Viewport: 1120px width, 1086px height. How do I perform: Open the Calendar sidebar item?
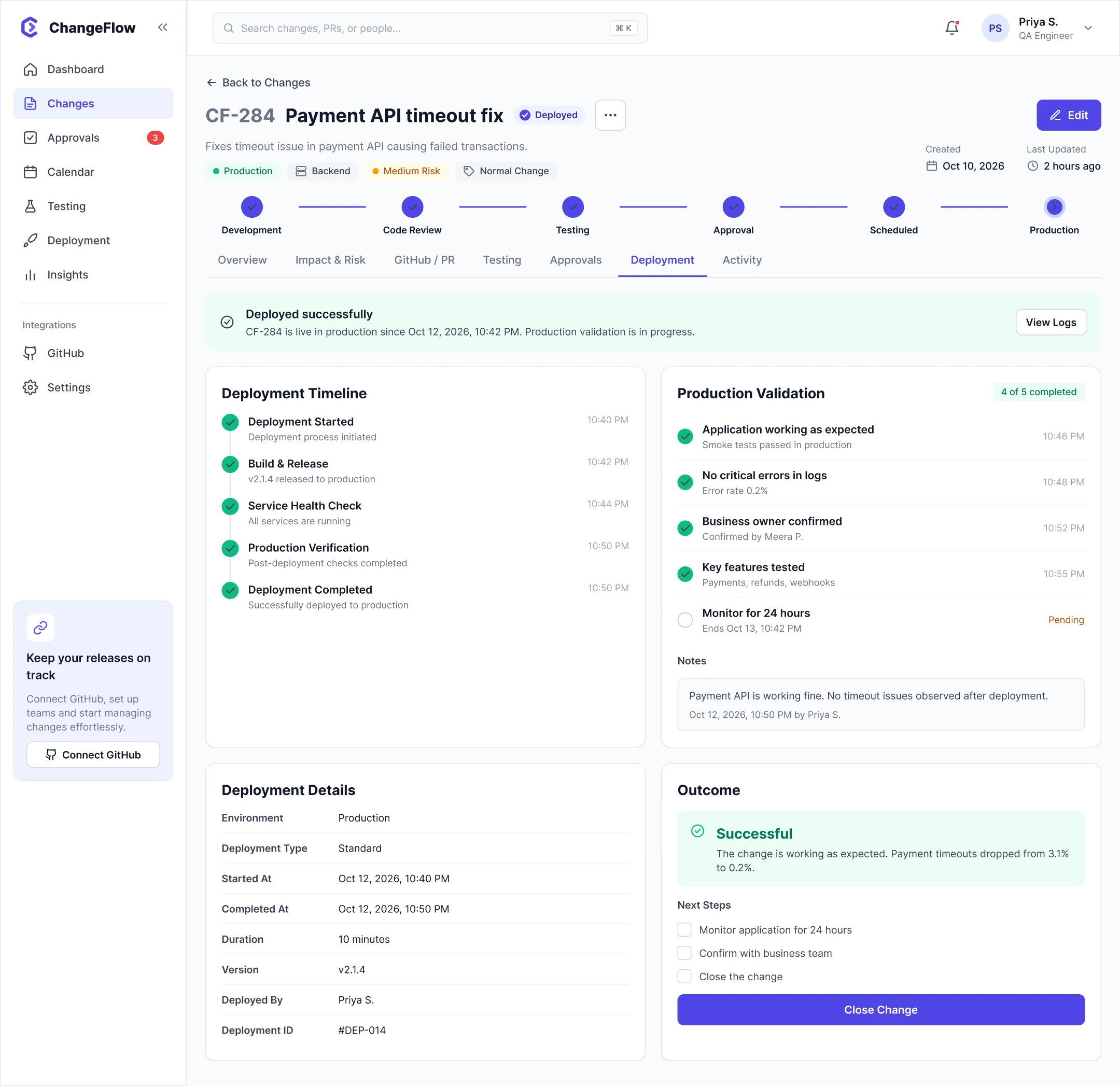pyautogui.click(x=93, y=172)
